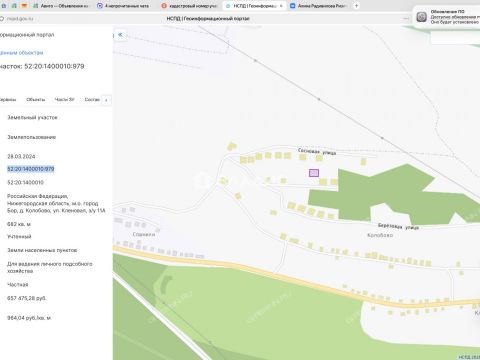Select the Части ЗУ tab
The image size is (480, 360).
[x=64, y=100]
